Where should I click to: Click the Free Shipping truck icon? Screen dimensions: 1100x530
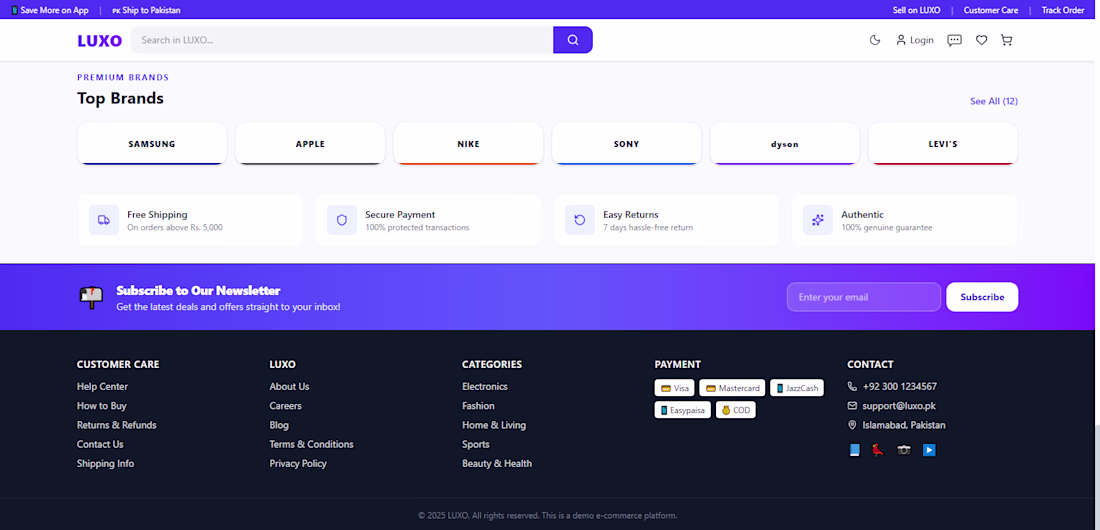coord(104,220)
